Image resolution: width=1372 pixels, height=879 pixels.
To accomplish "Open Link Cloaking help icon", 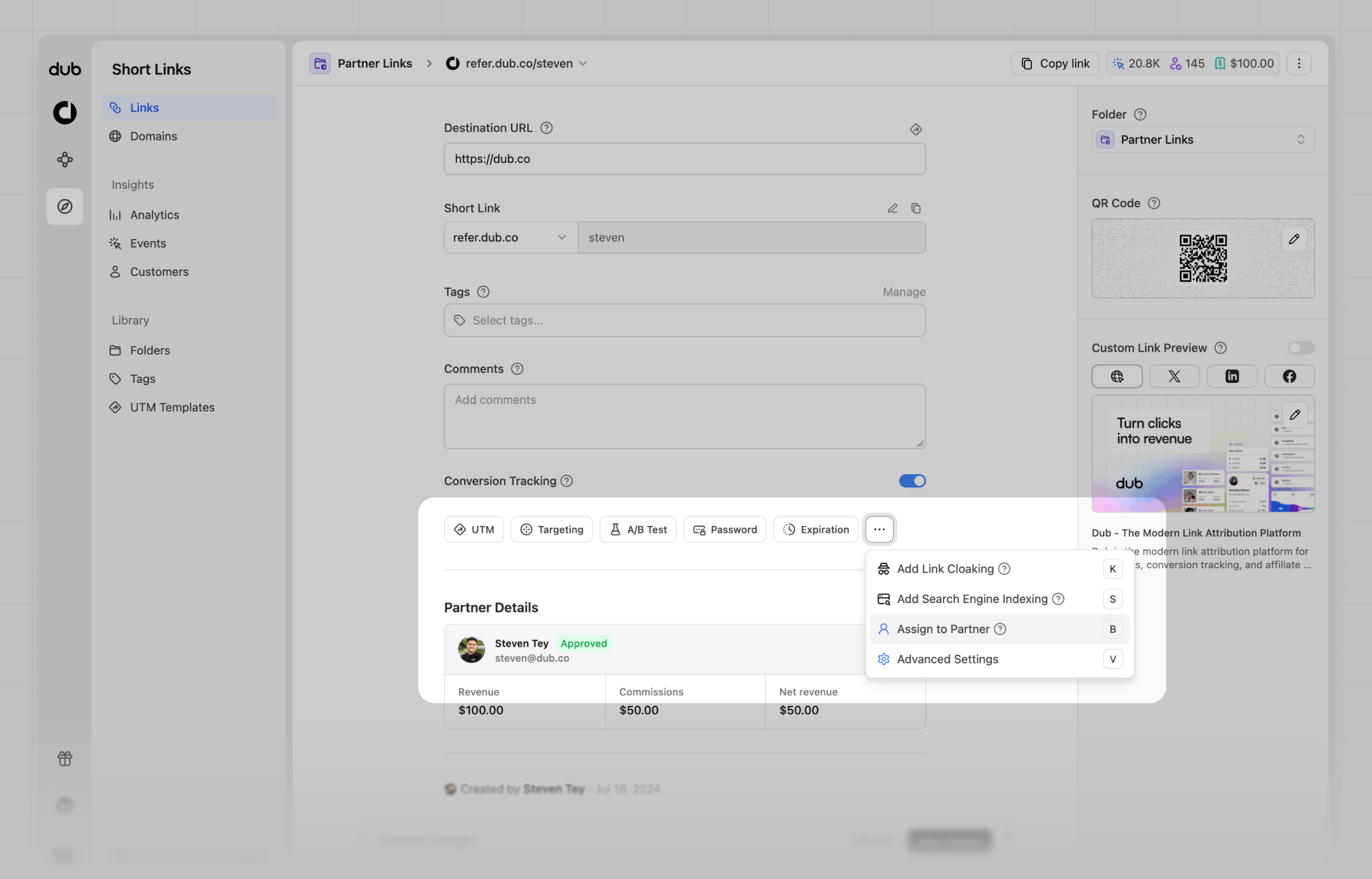I will pos(1004,569).
